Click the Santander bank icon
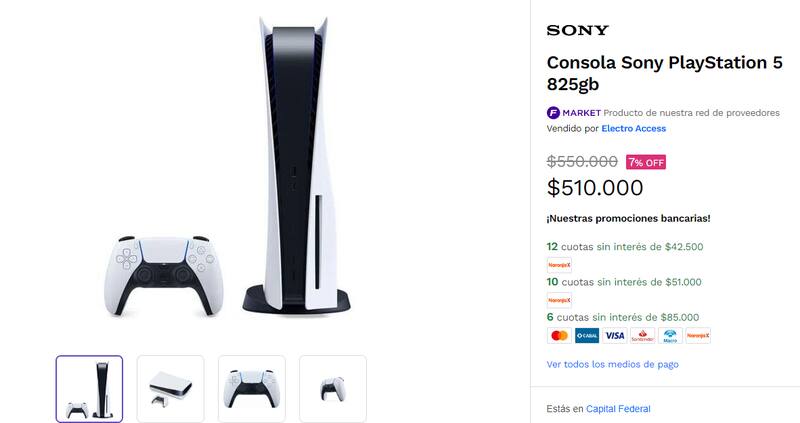Viewport: 800px width, 423px height. click(642, 336)
